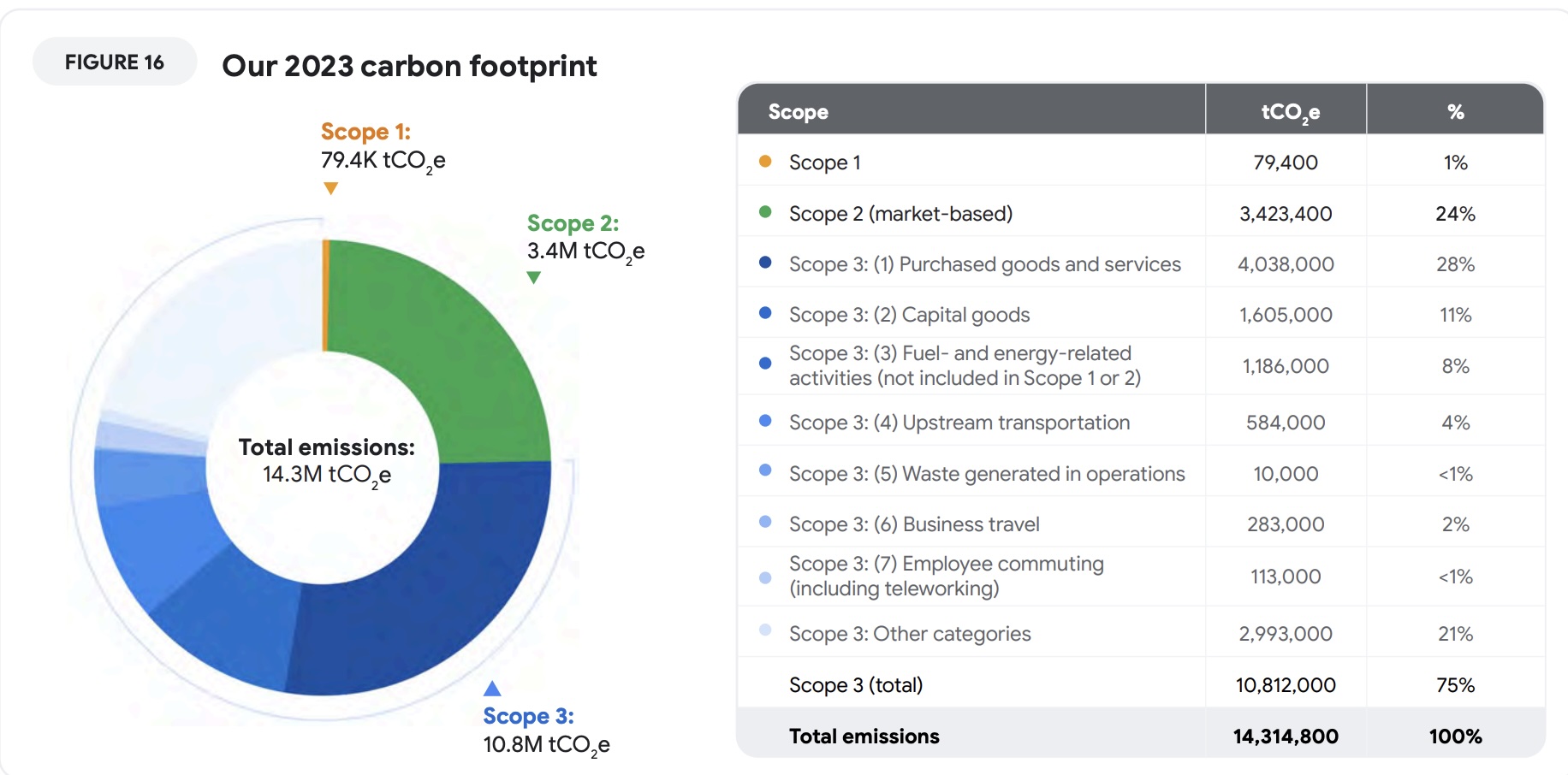
Task: Click the blue Scope 3 triangle marker
Action: point(492,689)
